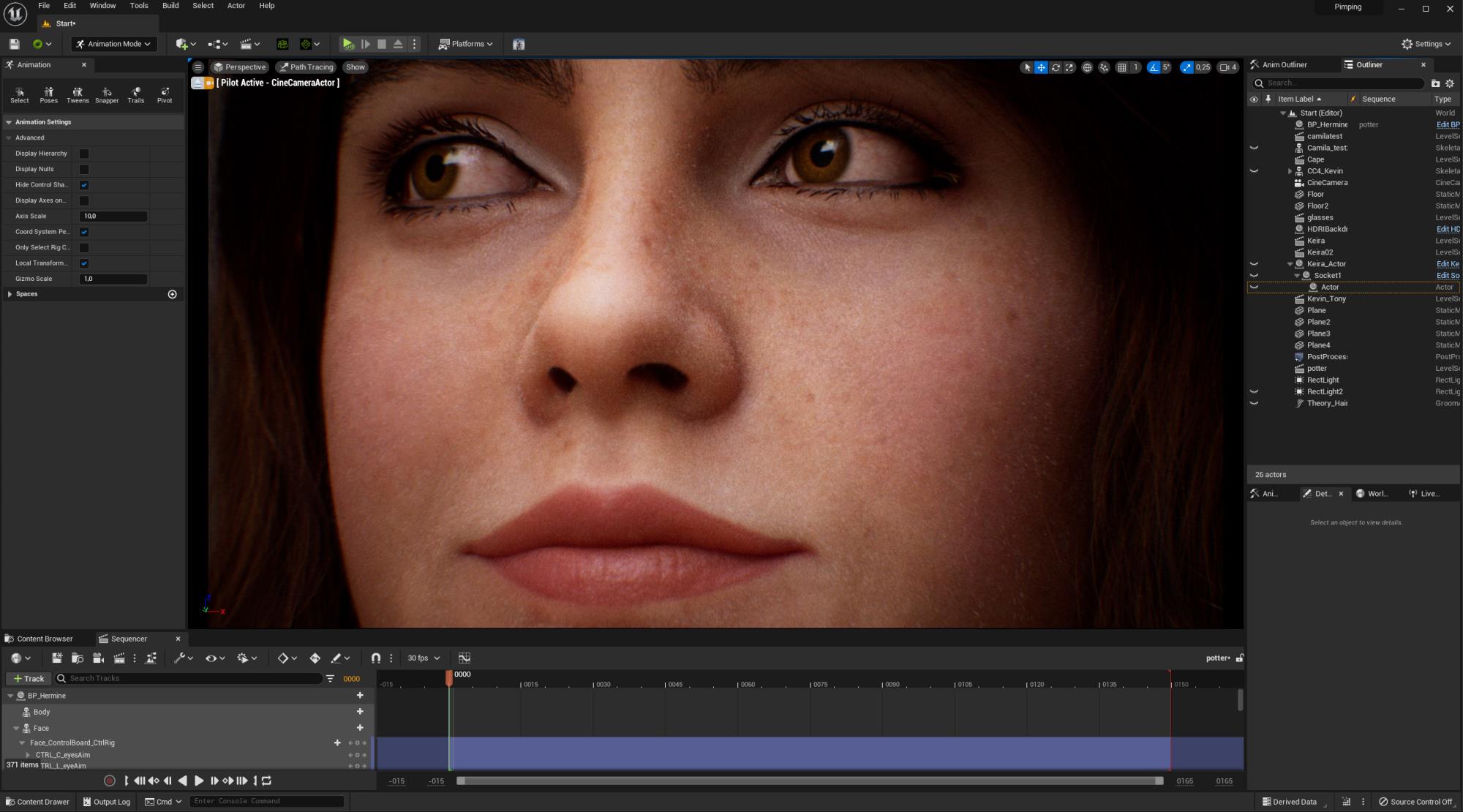Stop piloting the camera with eject icon
Viewport: 1463px width, 812px height.
(198, 83)
